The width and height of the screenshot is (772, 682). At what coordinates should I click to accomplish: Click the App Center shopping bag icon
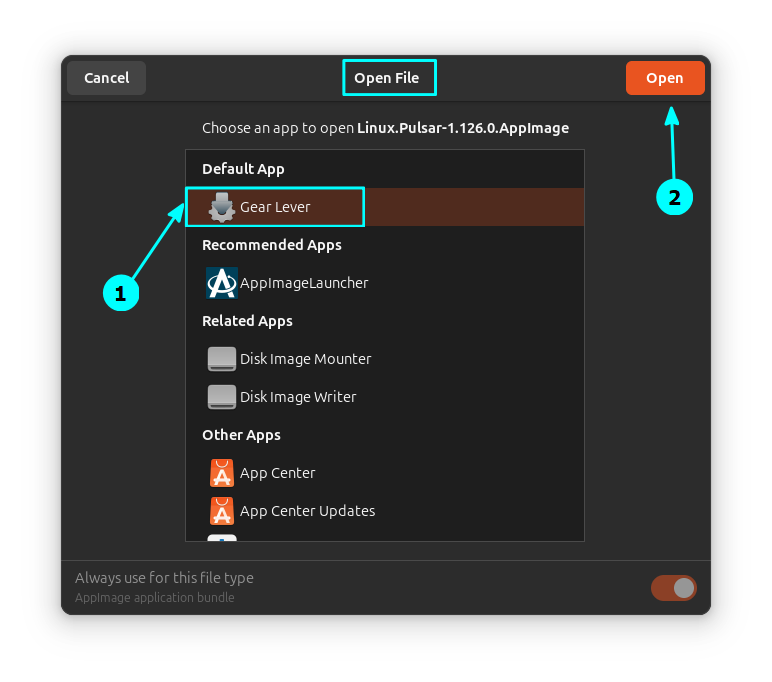click(x=221, y=473)
